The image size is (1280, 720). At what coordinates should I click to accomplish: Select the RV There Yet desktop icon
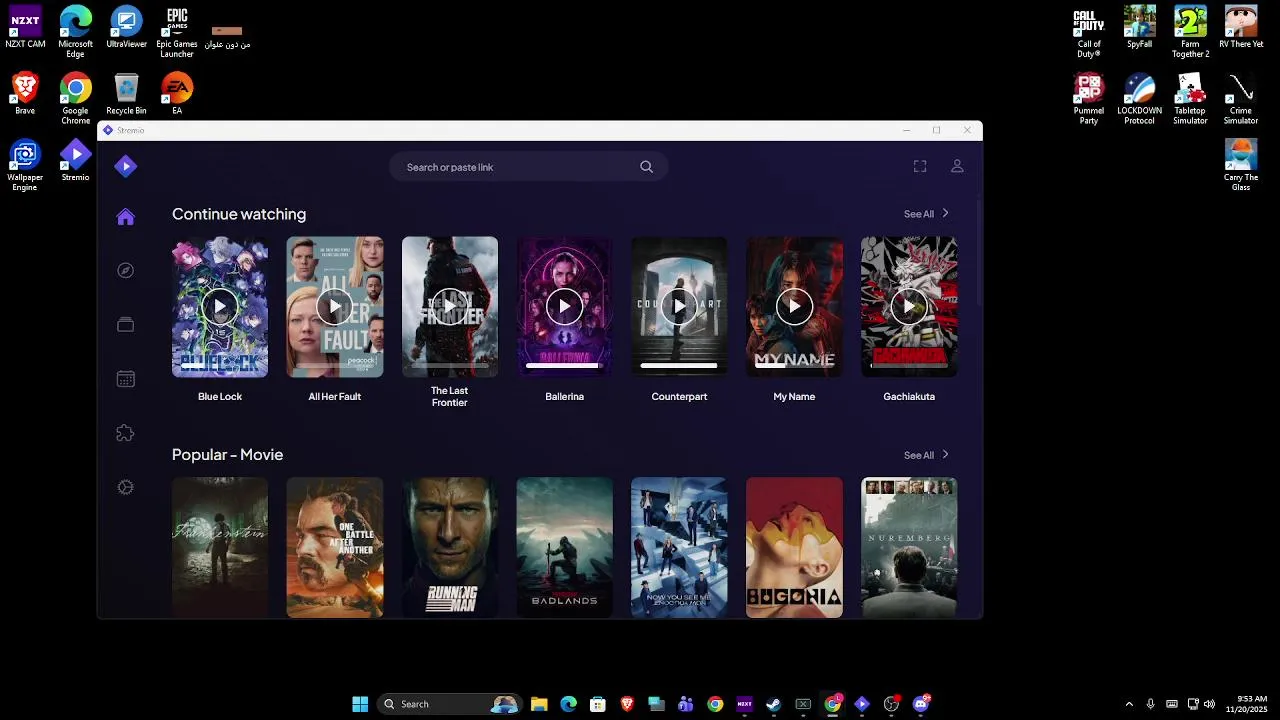pyautogui.click(x=1241, y=27)
